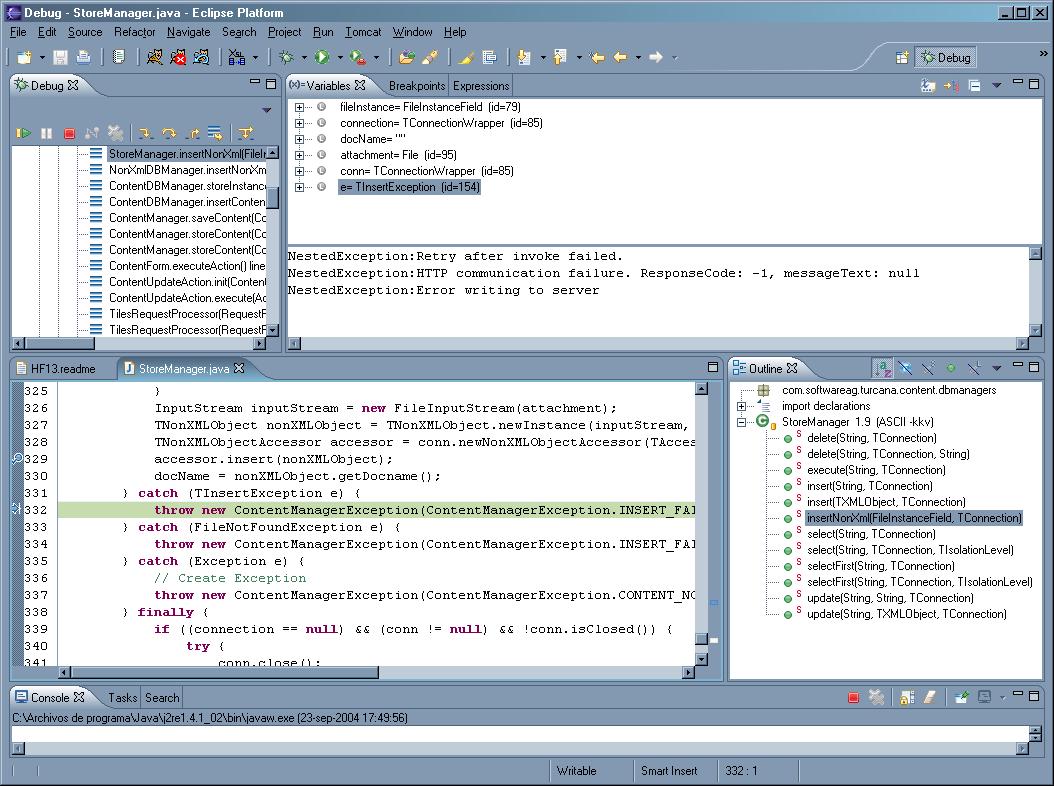
Task: Open the HF13.readme editor tab
Action: [x=63, y=368]
